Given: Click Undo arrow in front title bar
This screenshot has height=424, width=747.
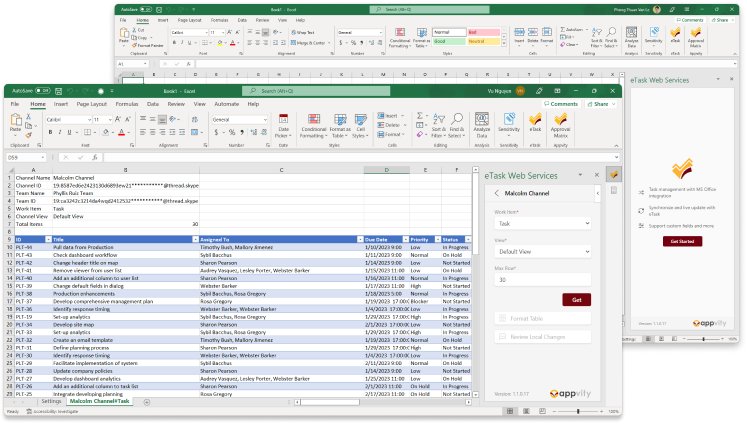Looking at the screenshot, I should [70, 91].
